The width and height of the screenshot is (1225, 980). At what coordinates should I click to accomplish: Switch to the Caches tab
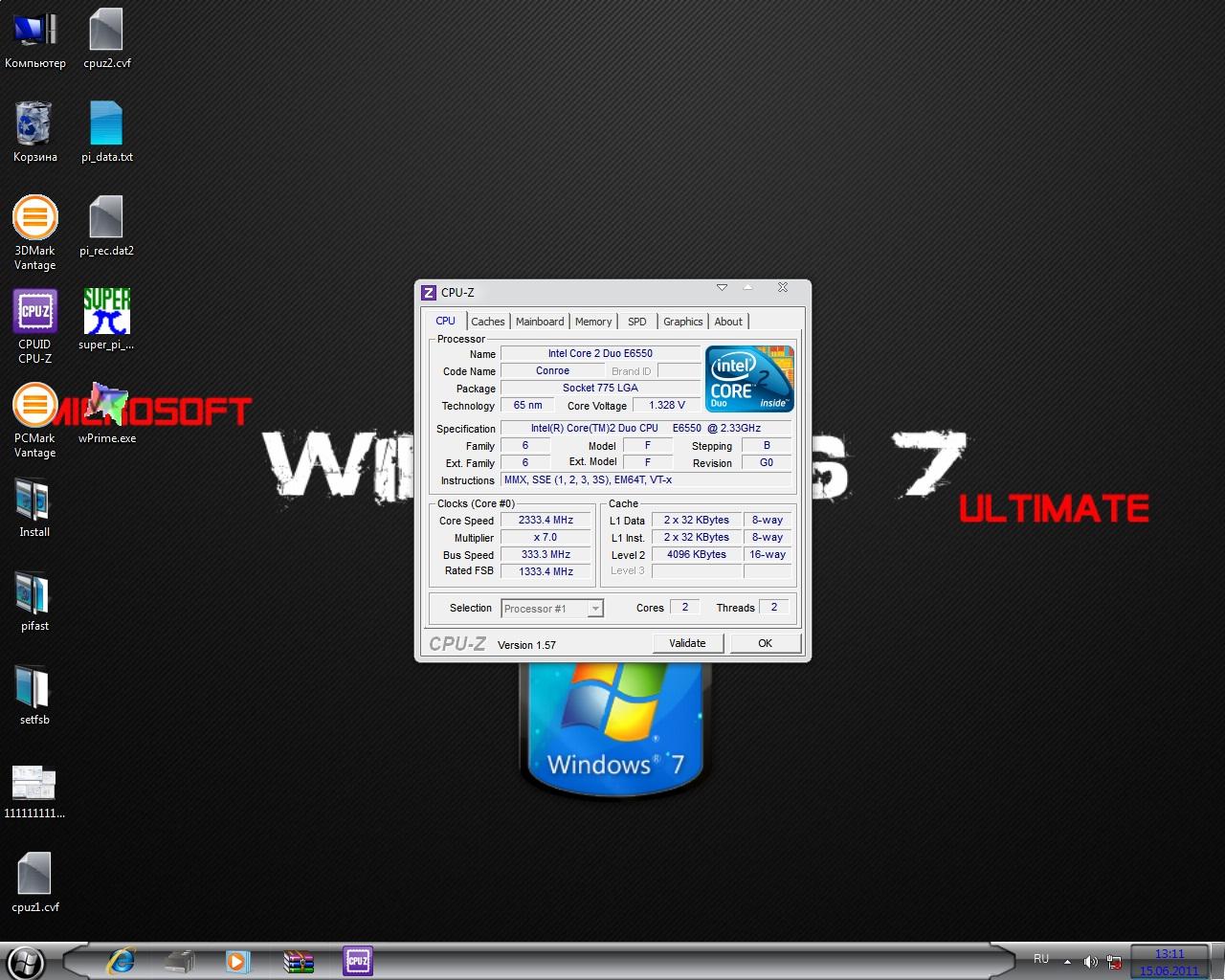coord(488,322)
